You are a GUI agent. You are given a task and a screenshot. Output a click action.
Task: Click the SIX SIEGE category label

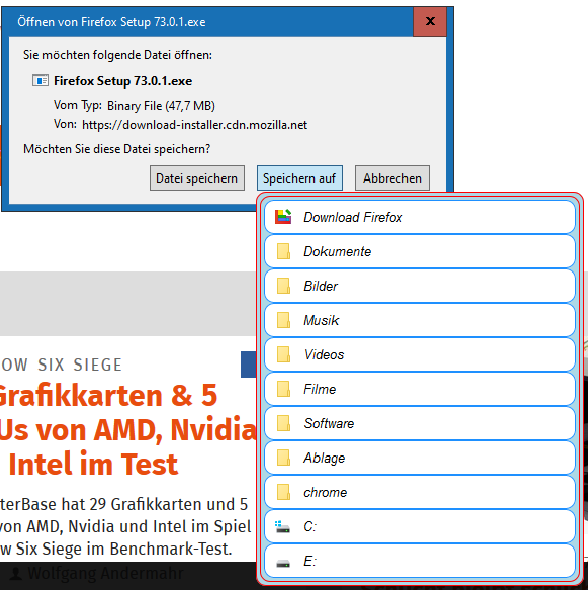pyautogui.click(x=80, y=365)
